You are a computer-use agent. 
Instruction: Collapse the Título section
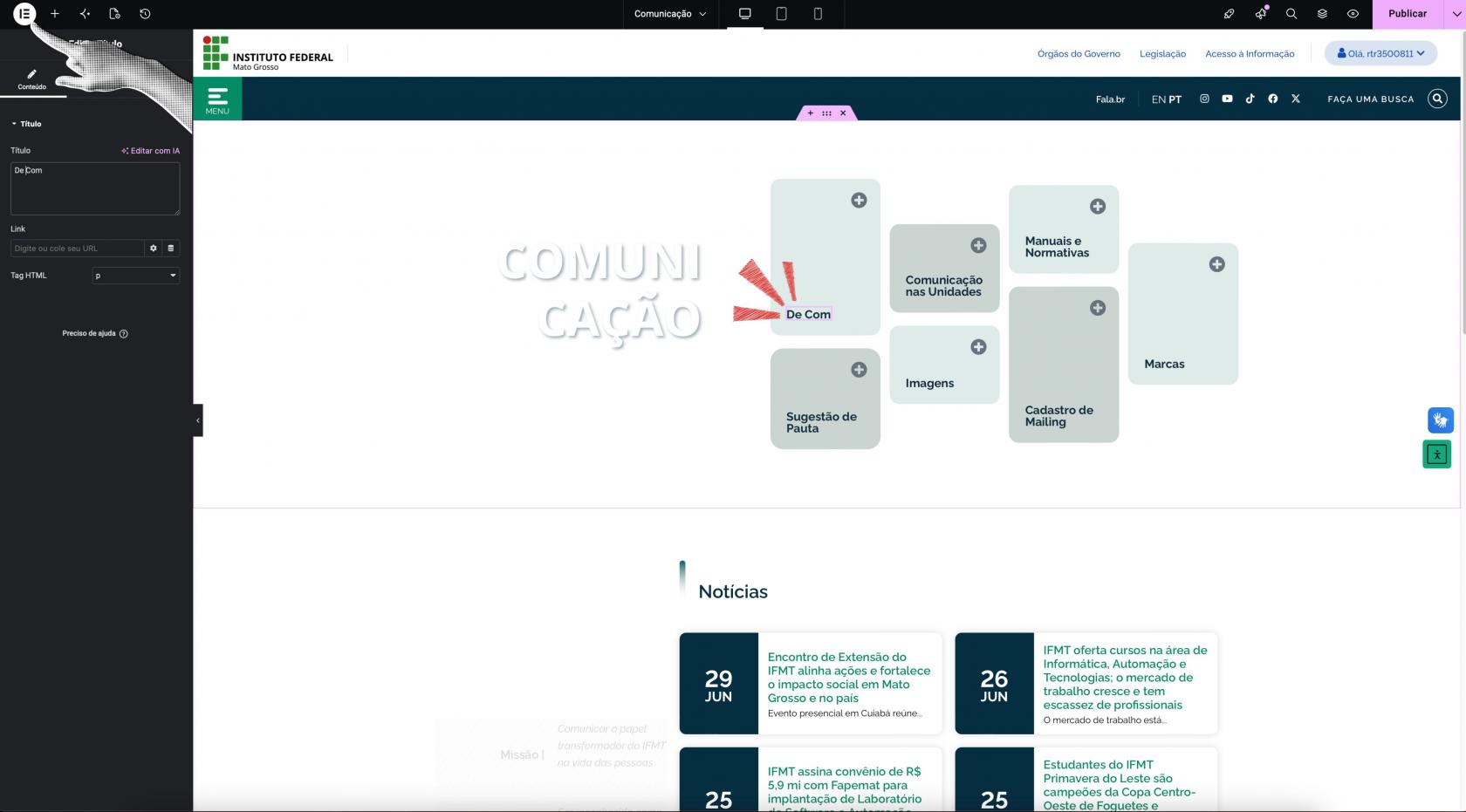coord(26,124)
